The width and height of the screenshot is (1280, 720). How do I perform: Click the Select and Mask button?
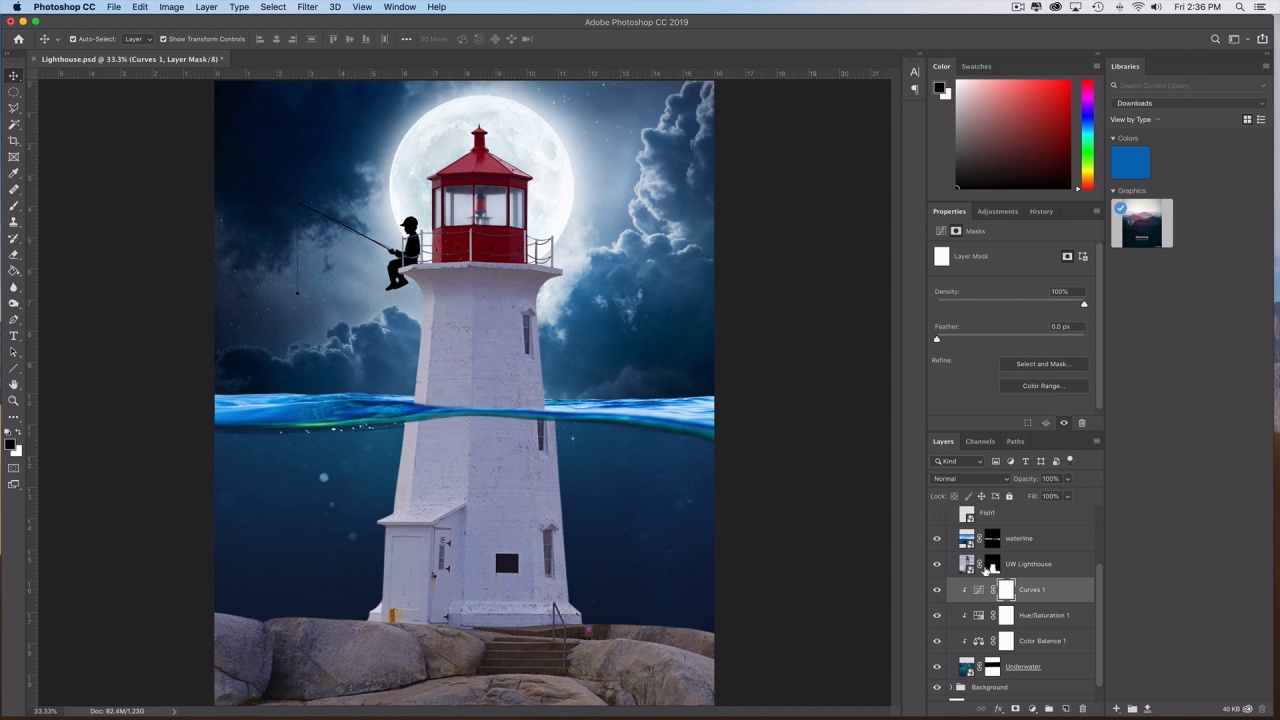pos(1042,364)
